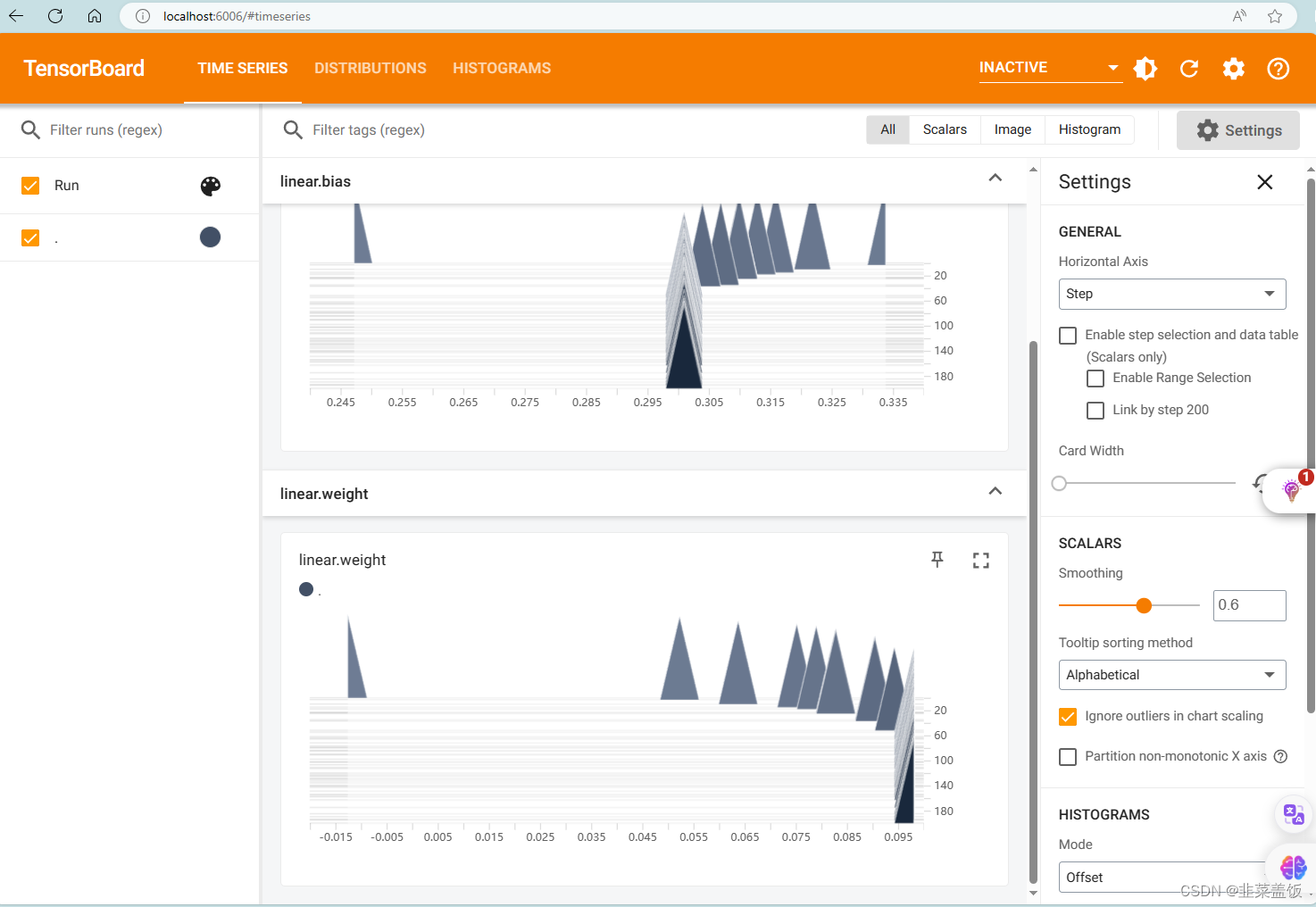This screenshot has width=1316, height=907.
Task: Toggle TensorBoard dark mode icon
Action: point(1145,69)
